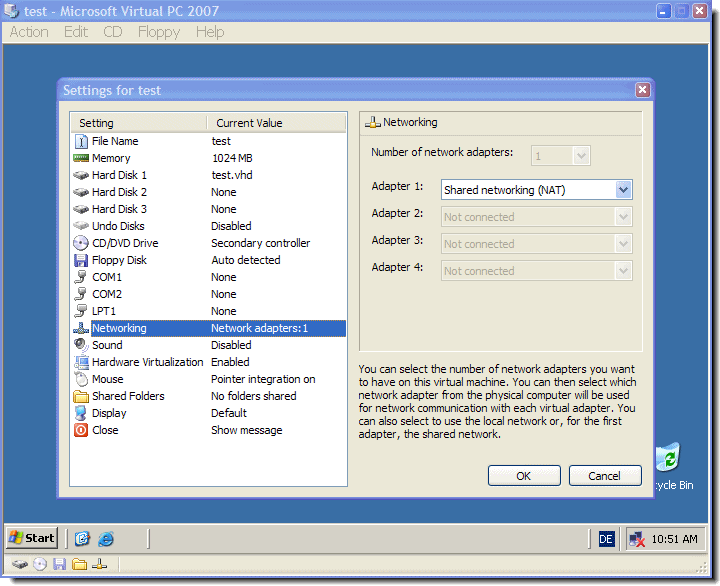Click the floppy status bar icon
Image resolution: width=720 pixels, height=586 pixels.
coord(60,564)
